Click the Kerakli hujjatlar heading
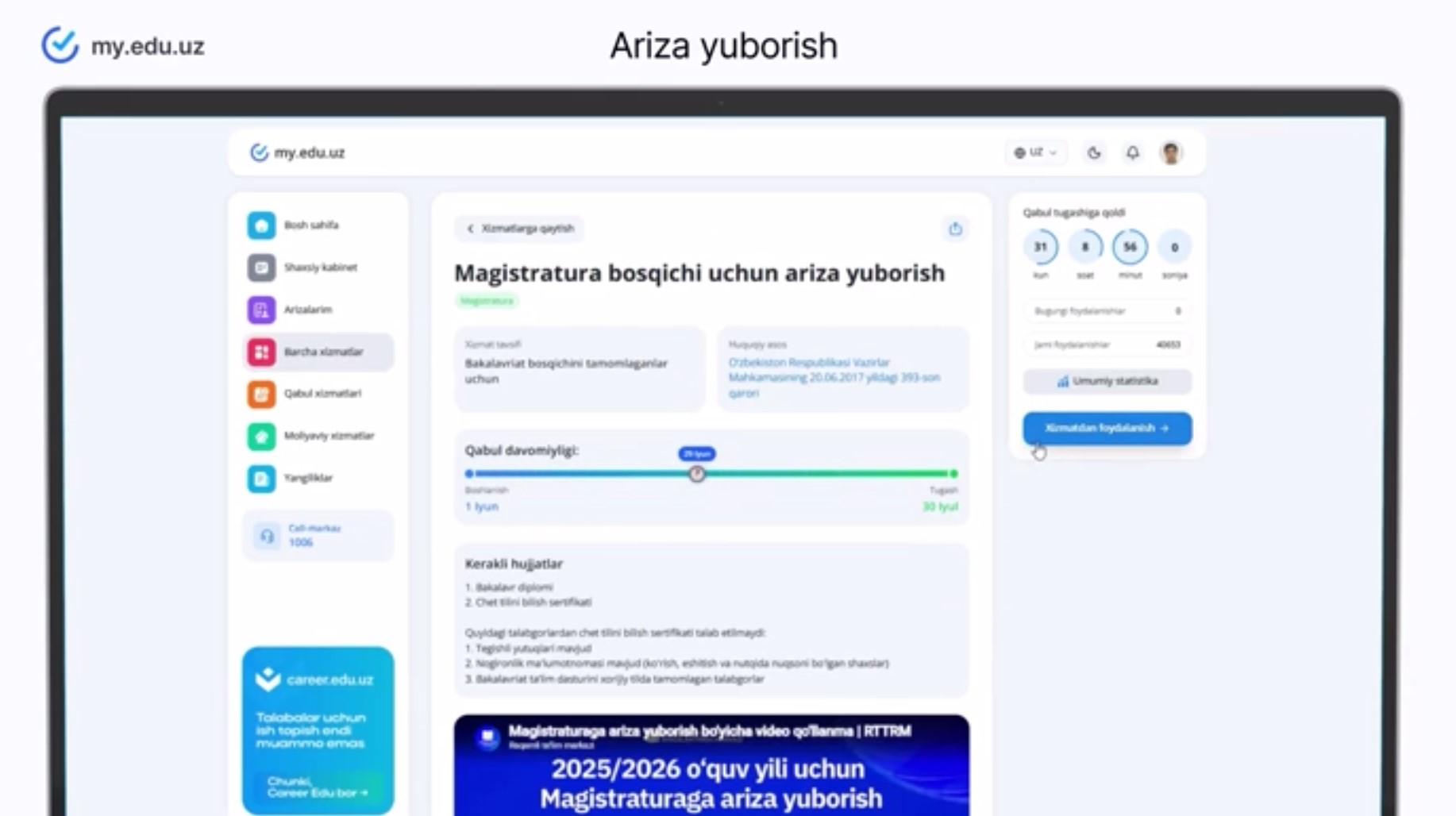The image size is (1456, 816). [x=514, y=564]
